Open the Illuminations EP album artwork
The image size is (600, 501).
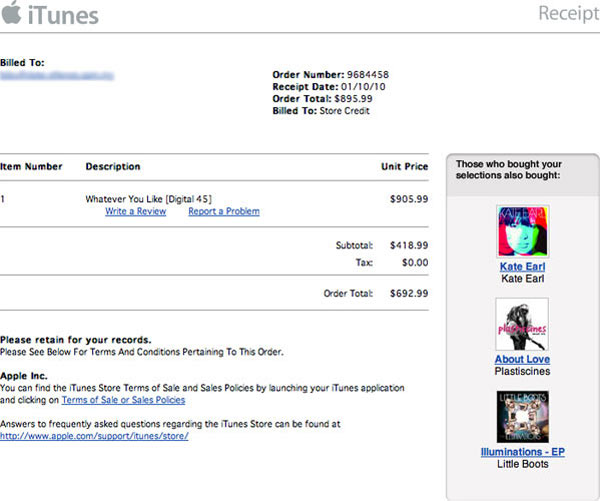(522, 416)
